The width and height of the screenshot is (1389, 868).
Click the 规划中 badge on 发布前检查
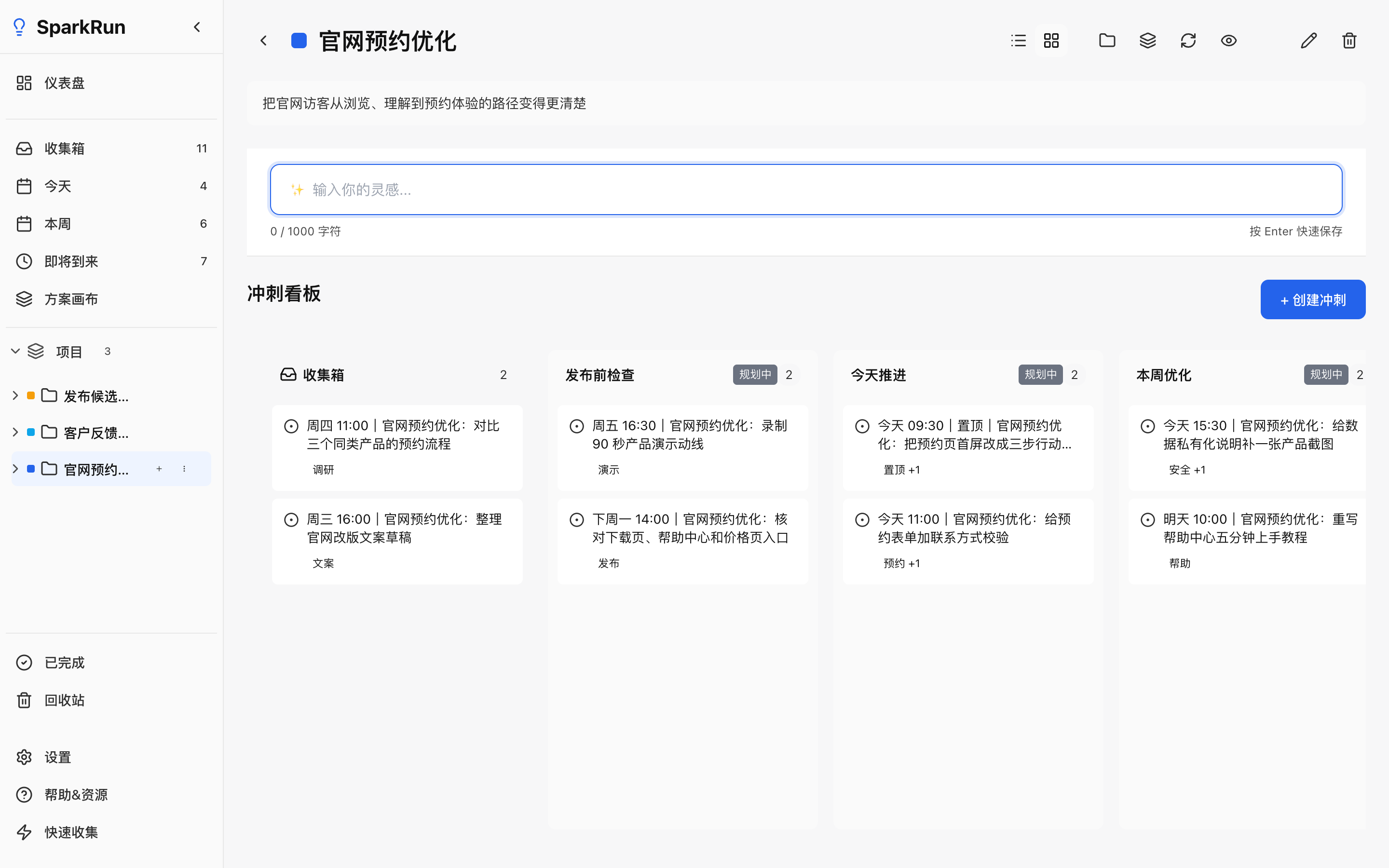click(755, 374)
